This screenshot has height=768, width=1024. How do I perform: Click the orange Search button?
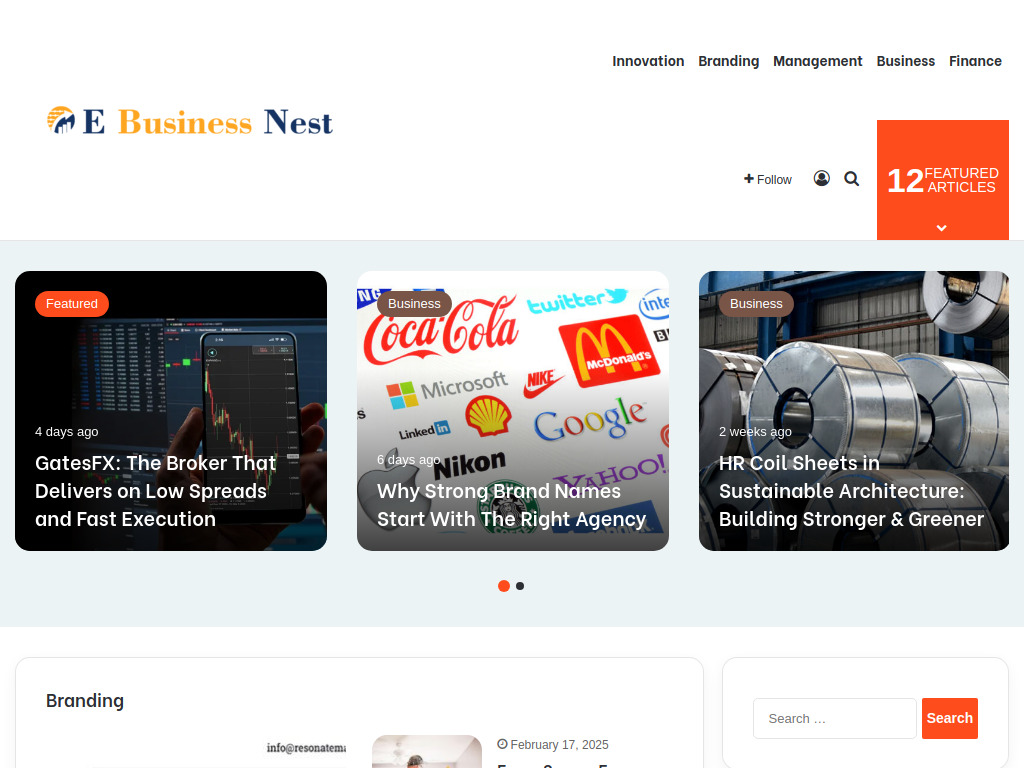pyautogui.click(x=950, y=718)
